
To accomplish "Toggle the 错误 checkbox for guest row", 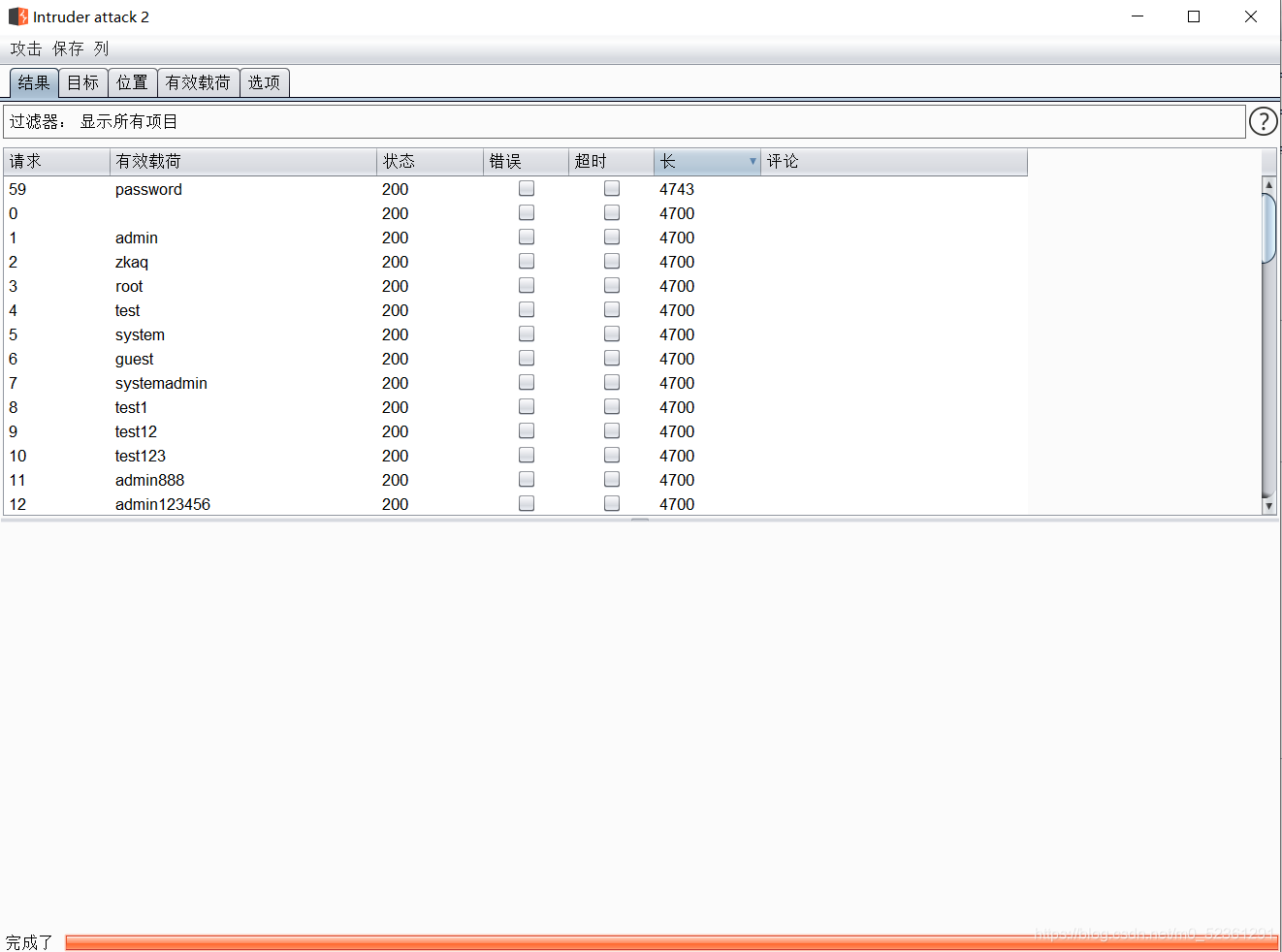I will point(527,358).
